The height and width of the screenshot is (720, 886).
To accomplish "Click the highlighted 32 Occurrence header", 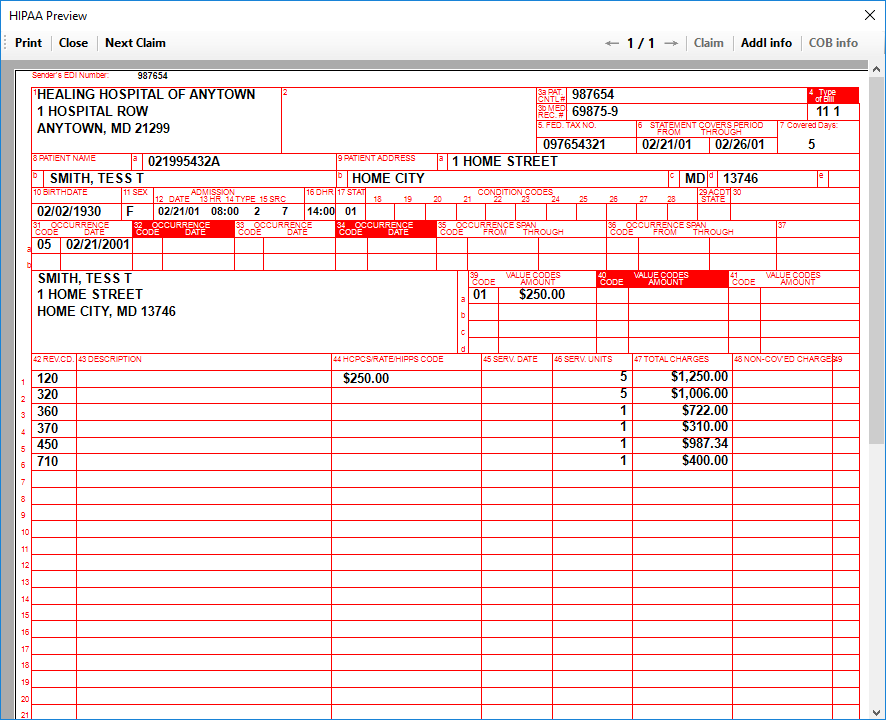I will (x=183, y=228).
